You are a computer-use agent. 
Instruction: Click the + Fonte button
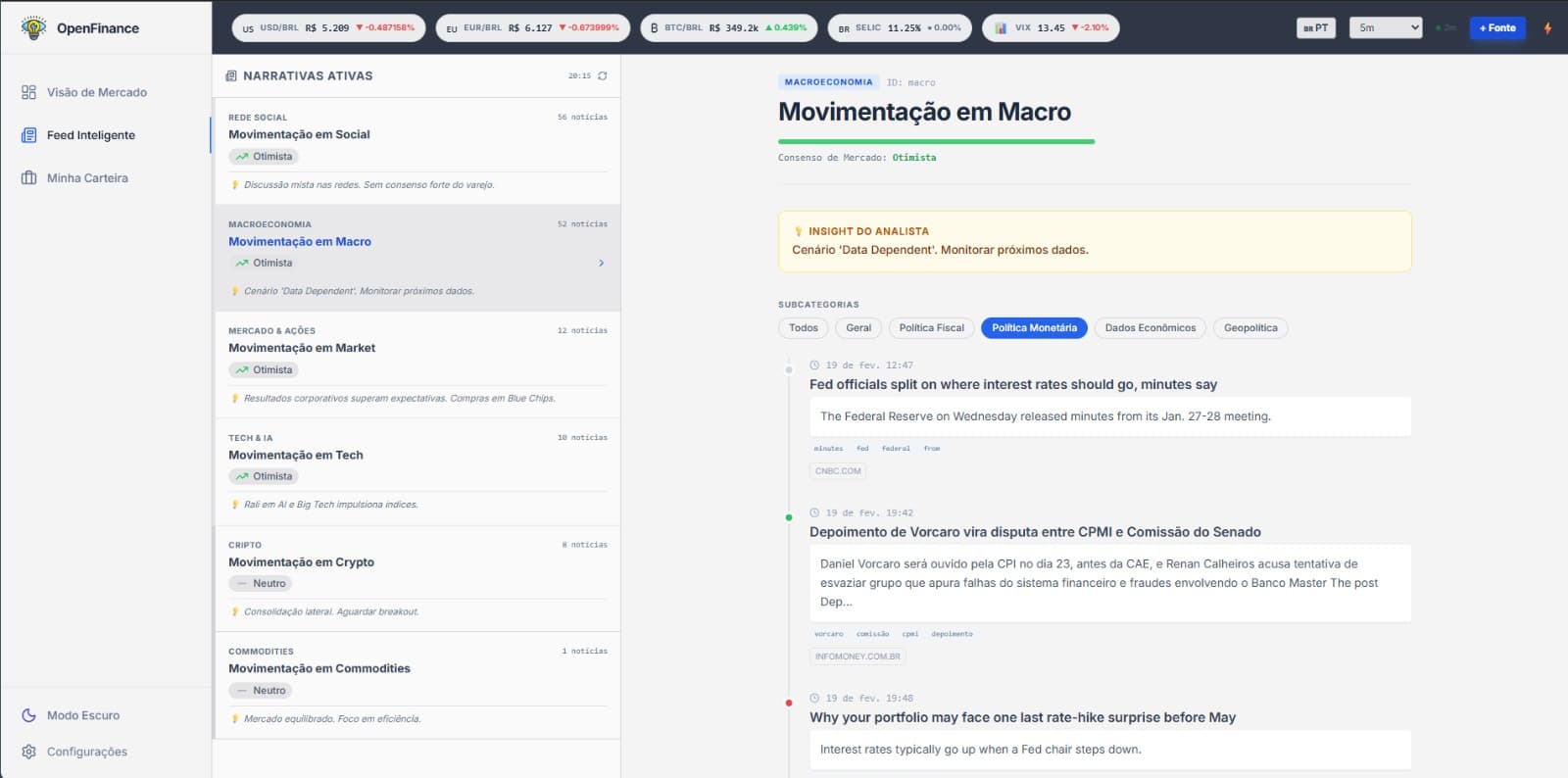click(1497, 28)
